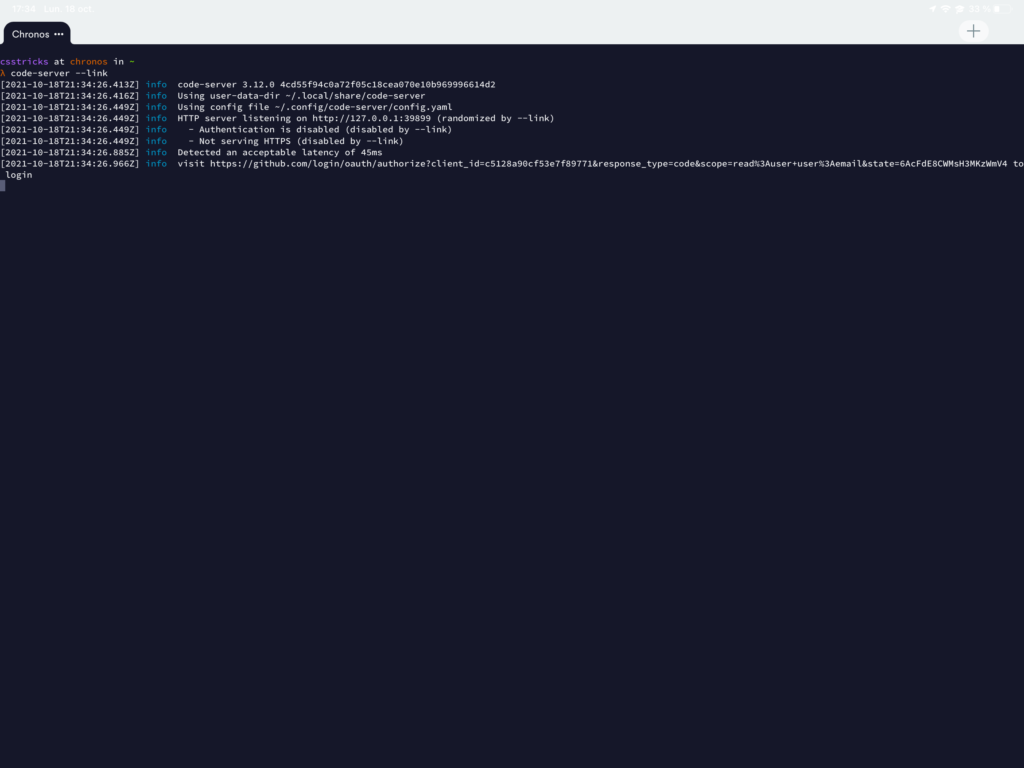Click the date 'Lun. 18 oct.' in status bar

pos(69,9)
